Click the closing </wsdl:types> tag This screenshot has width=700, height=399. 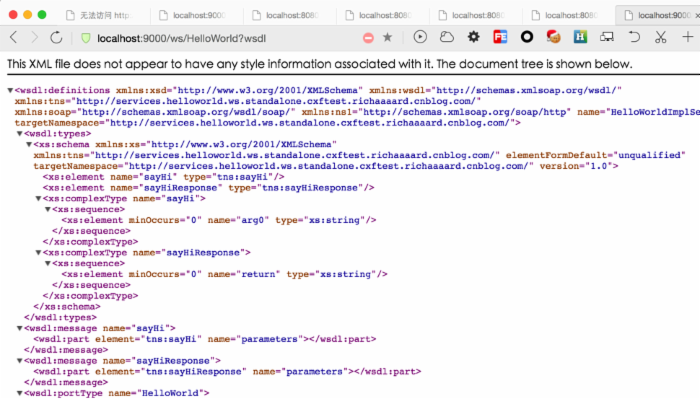tap(60, 318)
